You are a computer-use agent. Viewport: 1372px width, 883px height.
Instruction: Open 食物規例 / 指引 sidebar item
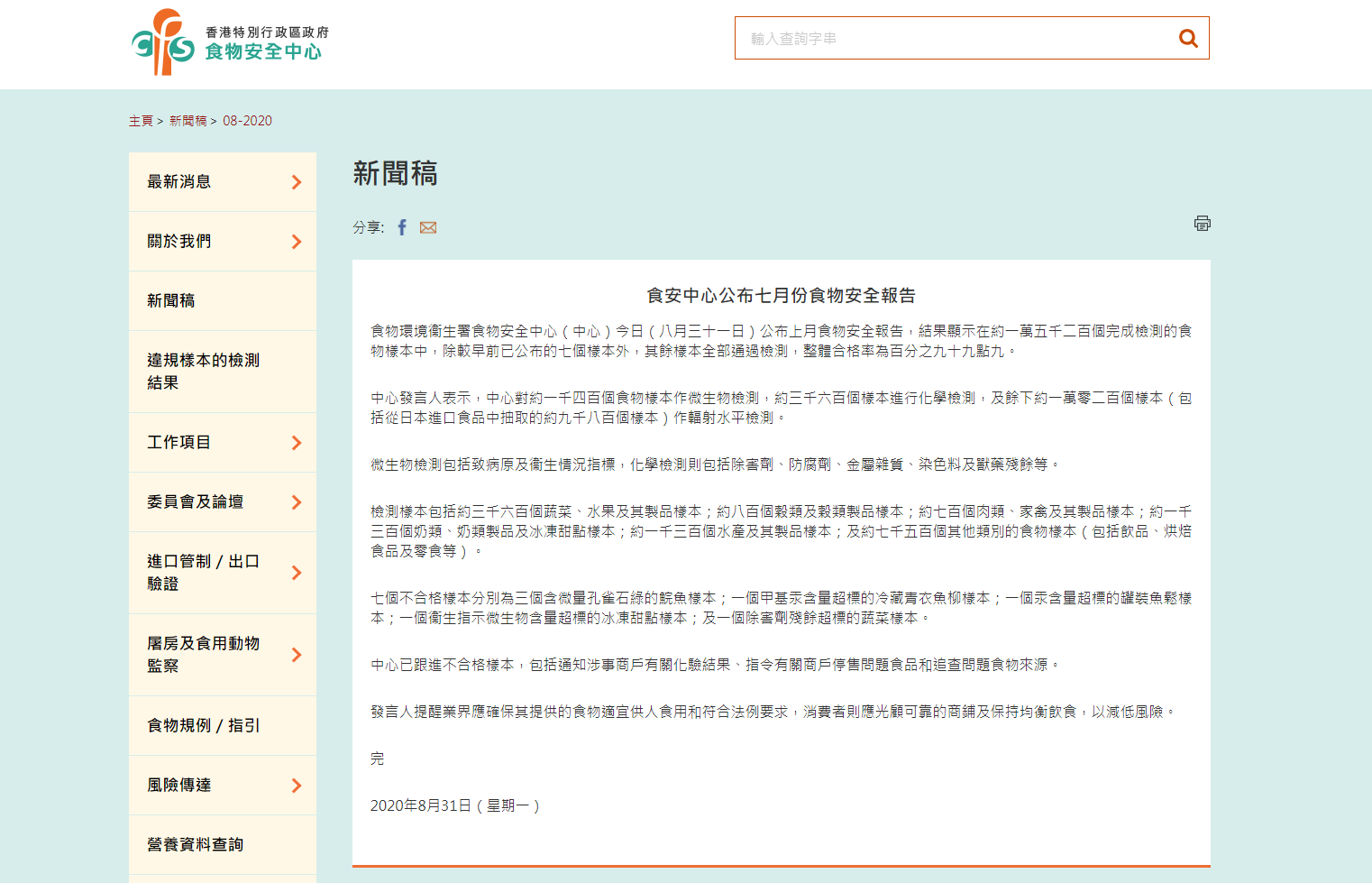coord(204,726)
